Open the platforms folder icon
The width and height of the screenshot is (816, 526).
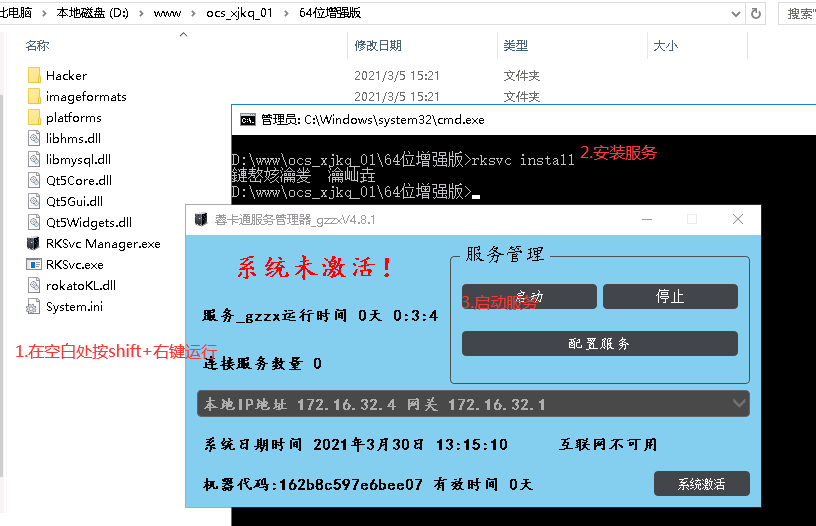pyautogui.click(x=34, y=117)
